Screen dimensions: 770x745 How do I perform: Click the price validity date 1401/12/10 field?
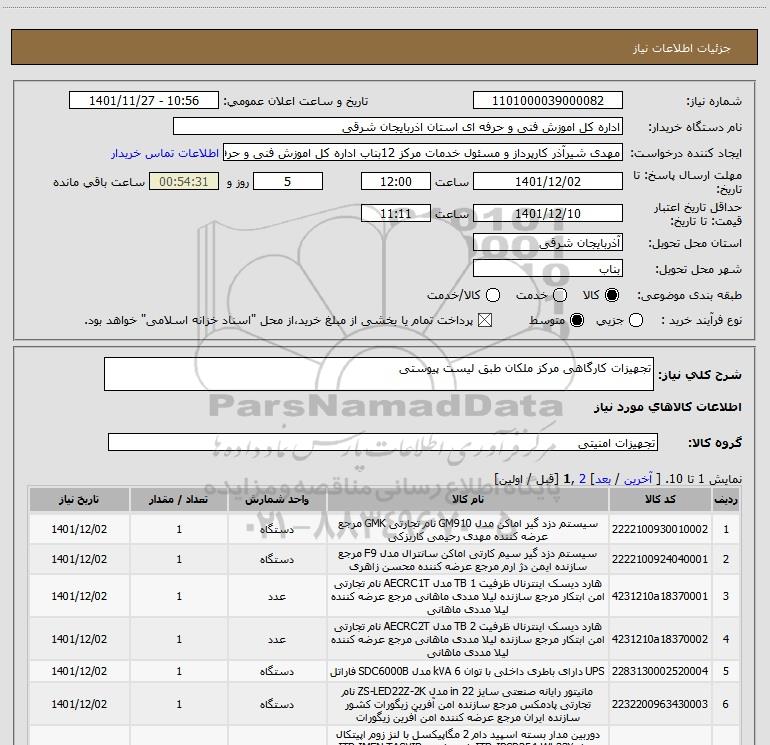(x=548, y=213)
